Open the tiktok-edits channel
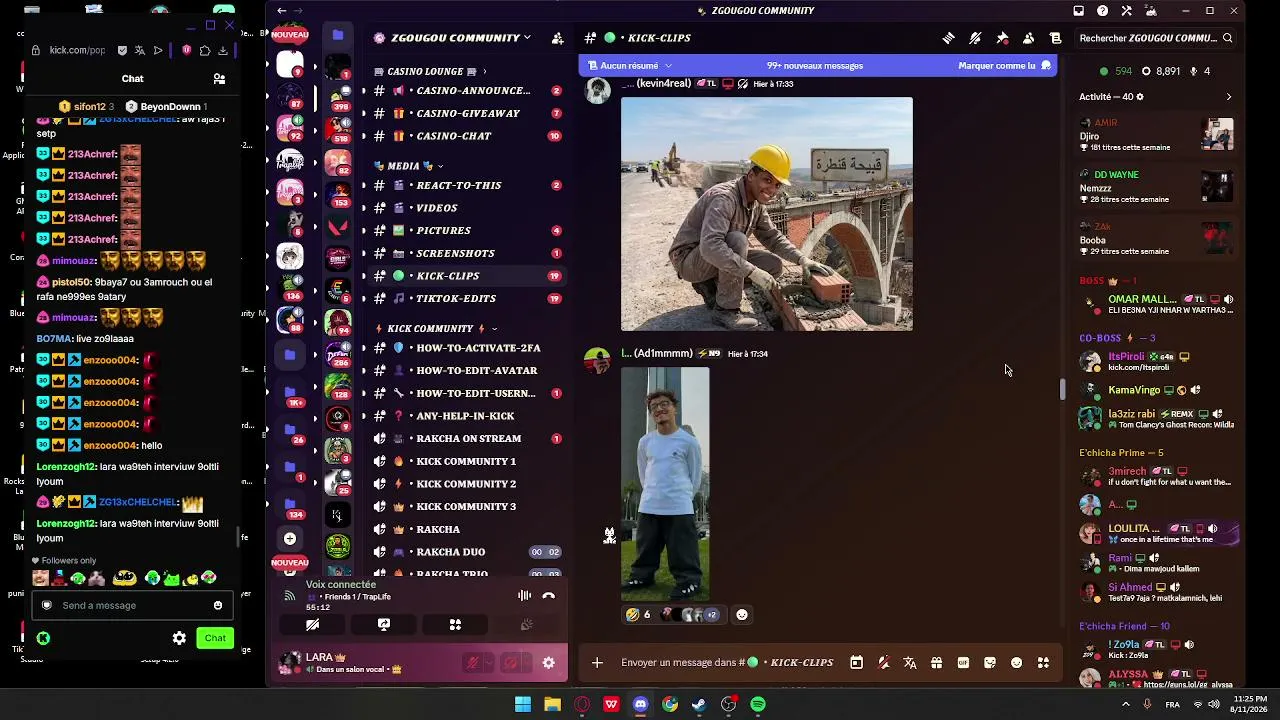The height and width of the screenshot is (720, 1280). (465, 298)
